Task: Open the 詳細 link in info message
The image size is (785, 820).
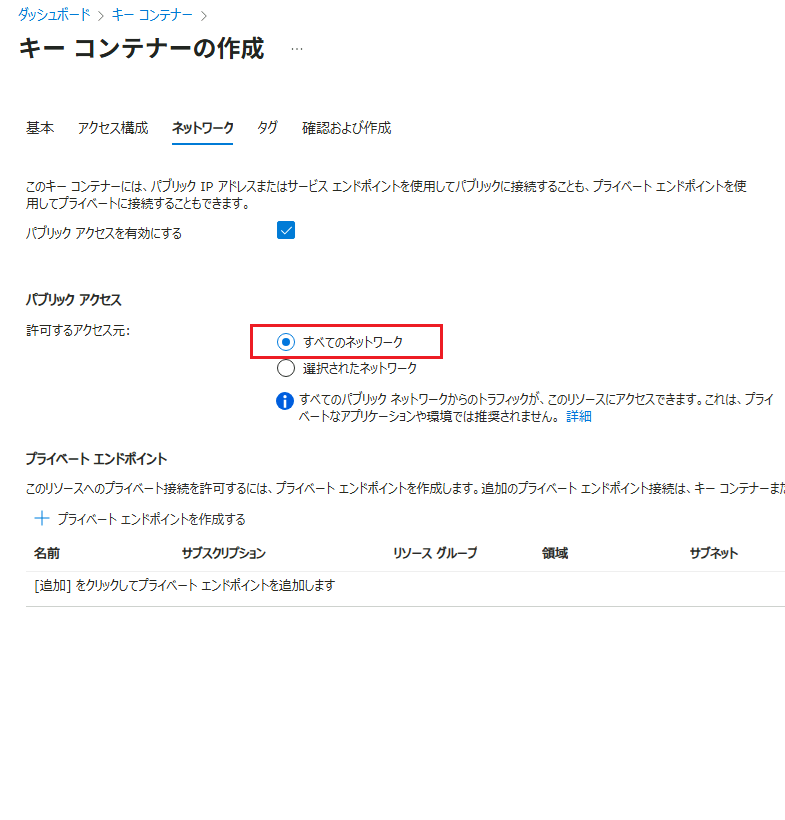Action: pos(579,416)
